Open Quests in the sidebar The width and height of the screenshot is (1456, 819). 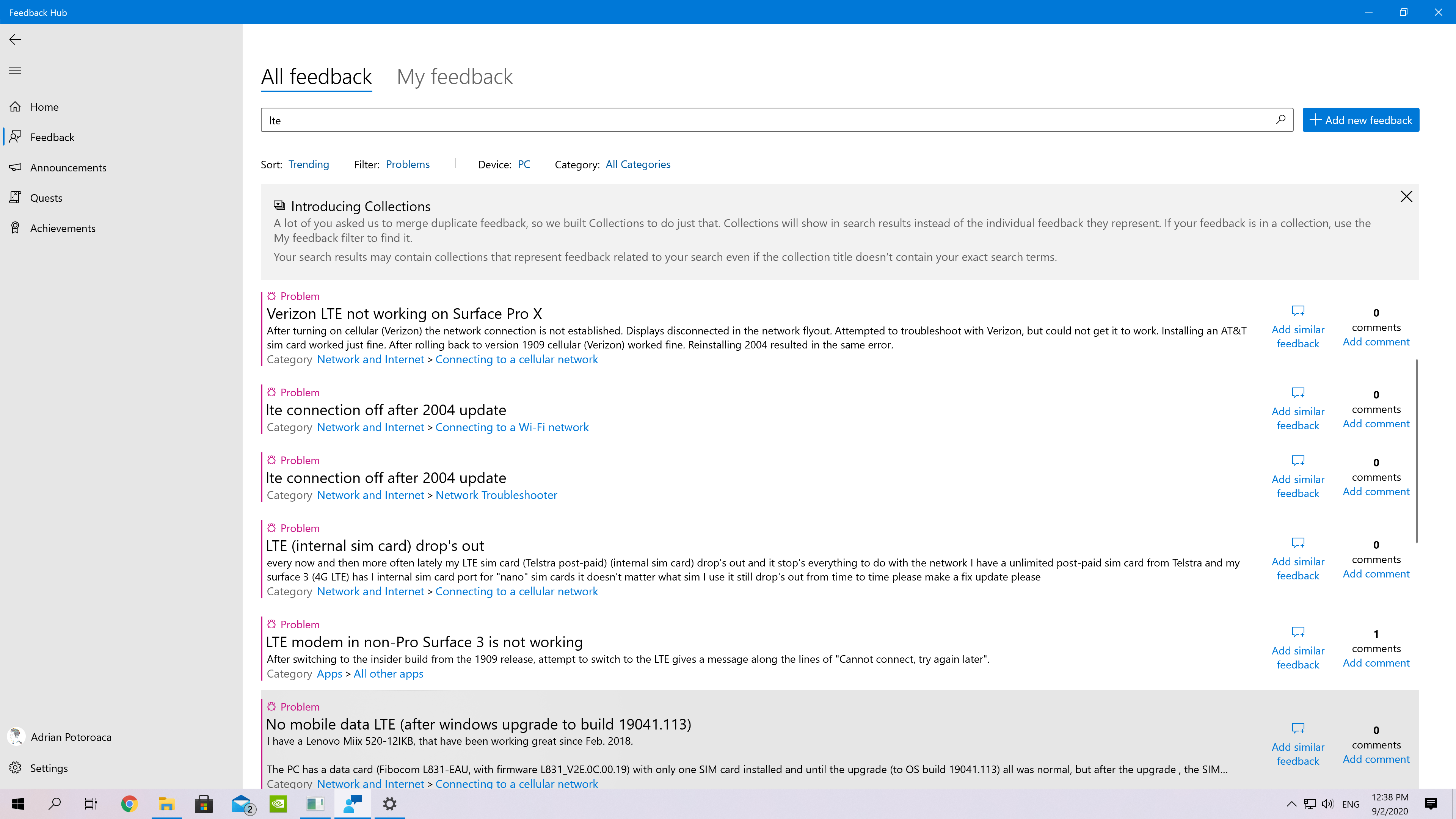[46, 198]
